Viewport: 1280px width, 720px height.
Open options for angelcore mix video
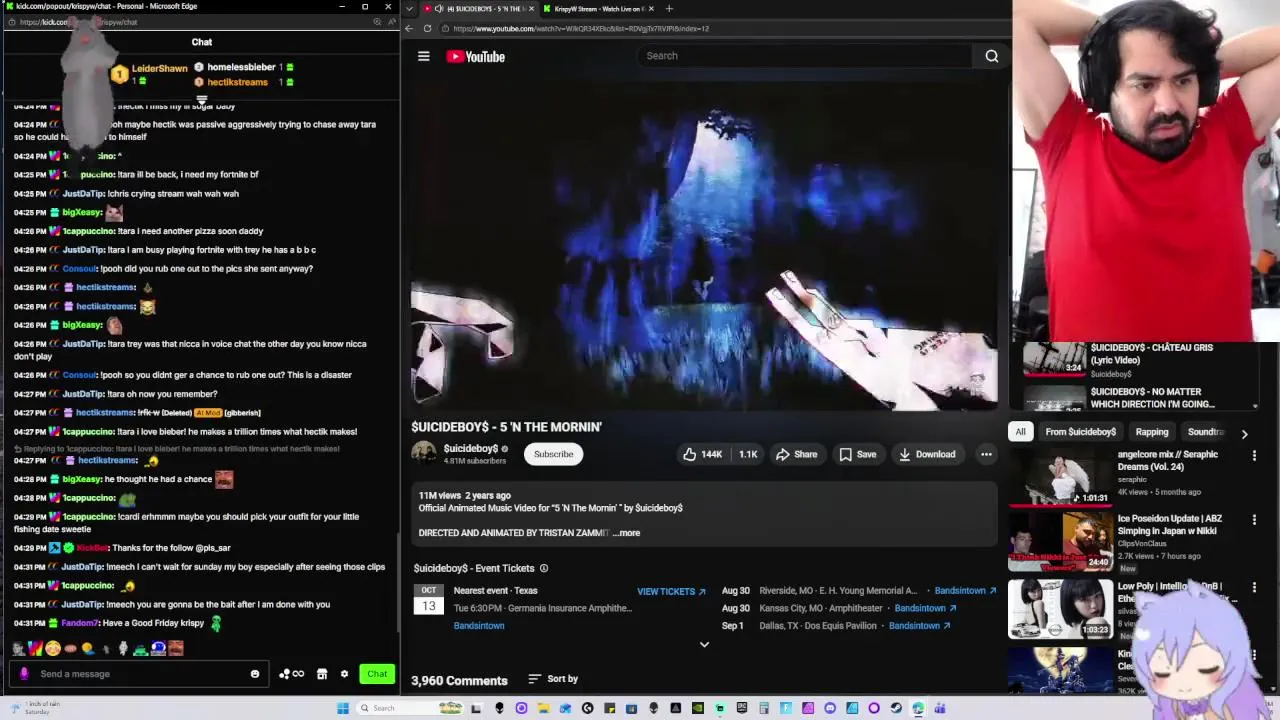[x=1254, y=456]
